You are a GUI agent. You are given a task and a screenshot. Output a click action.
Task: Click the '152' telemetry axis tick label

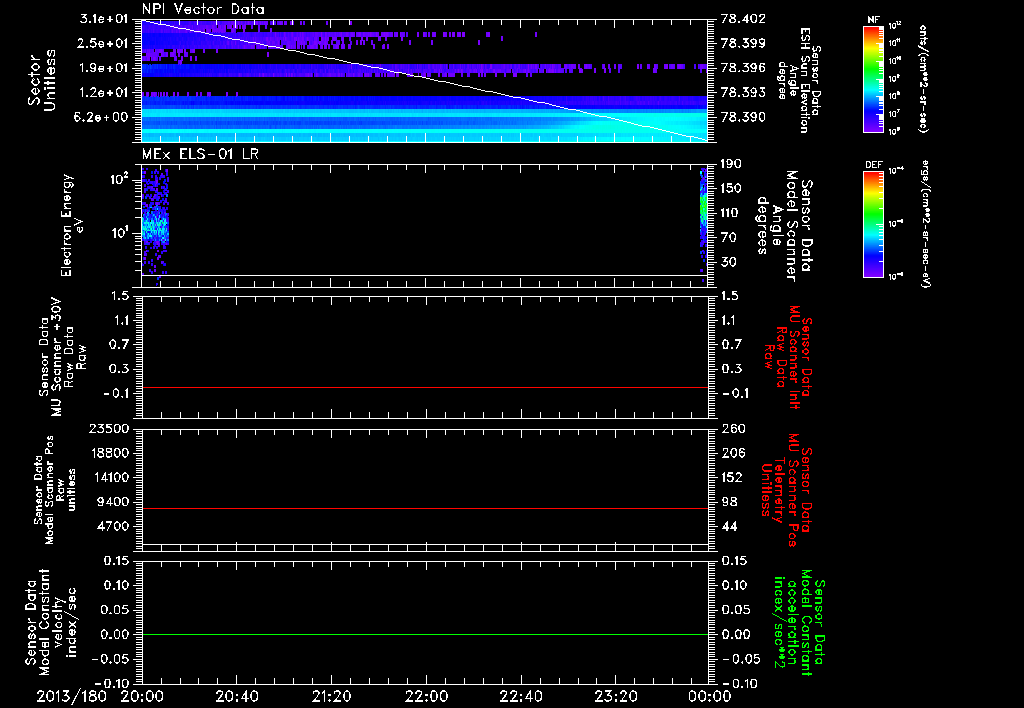(x=731, y=477)
